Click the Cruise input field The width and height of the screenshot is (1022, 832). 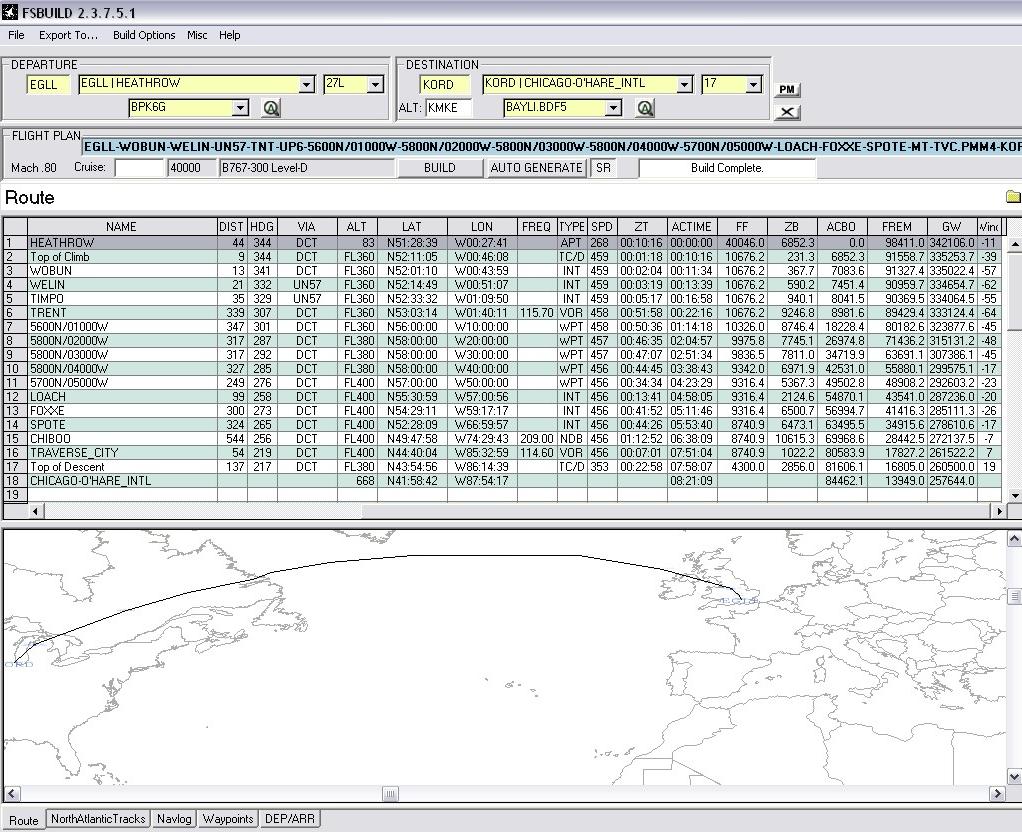coord(139,168)
